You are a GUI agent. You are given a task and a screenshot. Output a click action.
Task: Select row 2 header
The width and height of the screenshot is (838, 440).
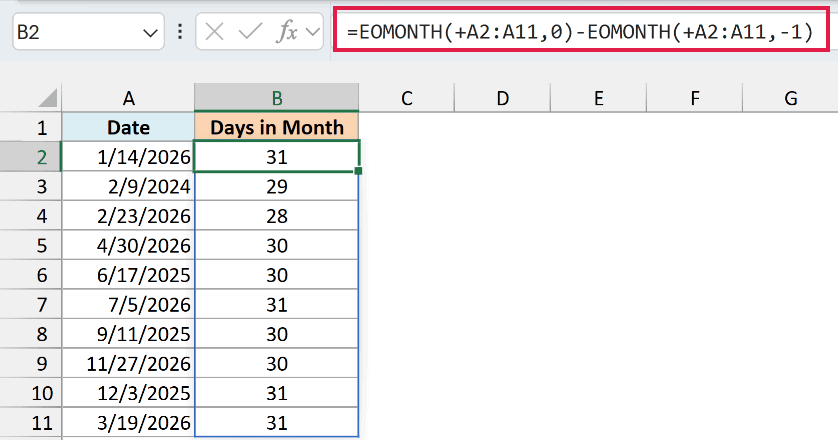31,157
